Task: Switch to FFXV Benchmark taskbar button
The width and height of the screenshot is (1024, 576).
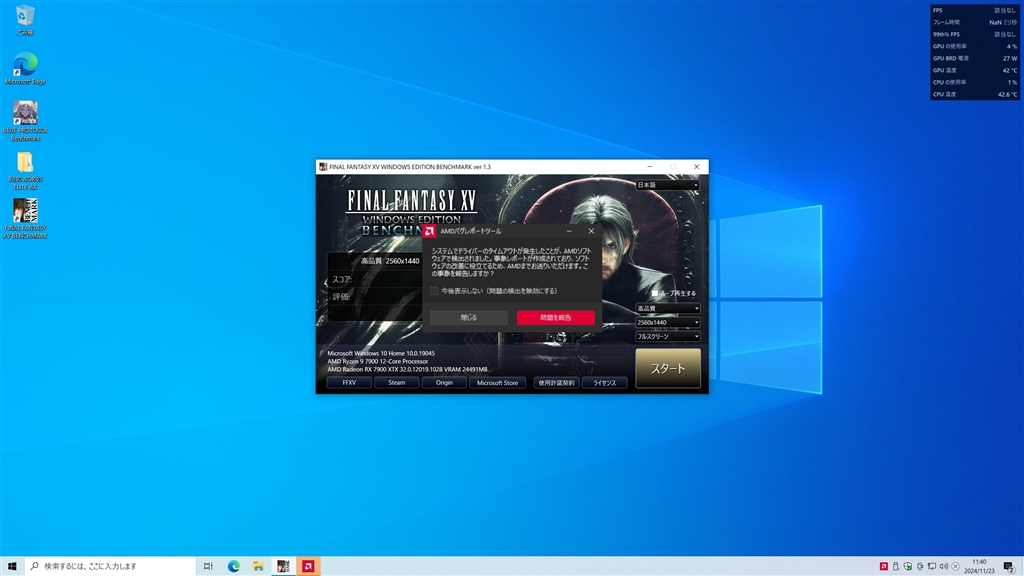Action: tap(283, 566)
